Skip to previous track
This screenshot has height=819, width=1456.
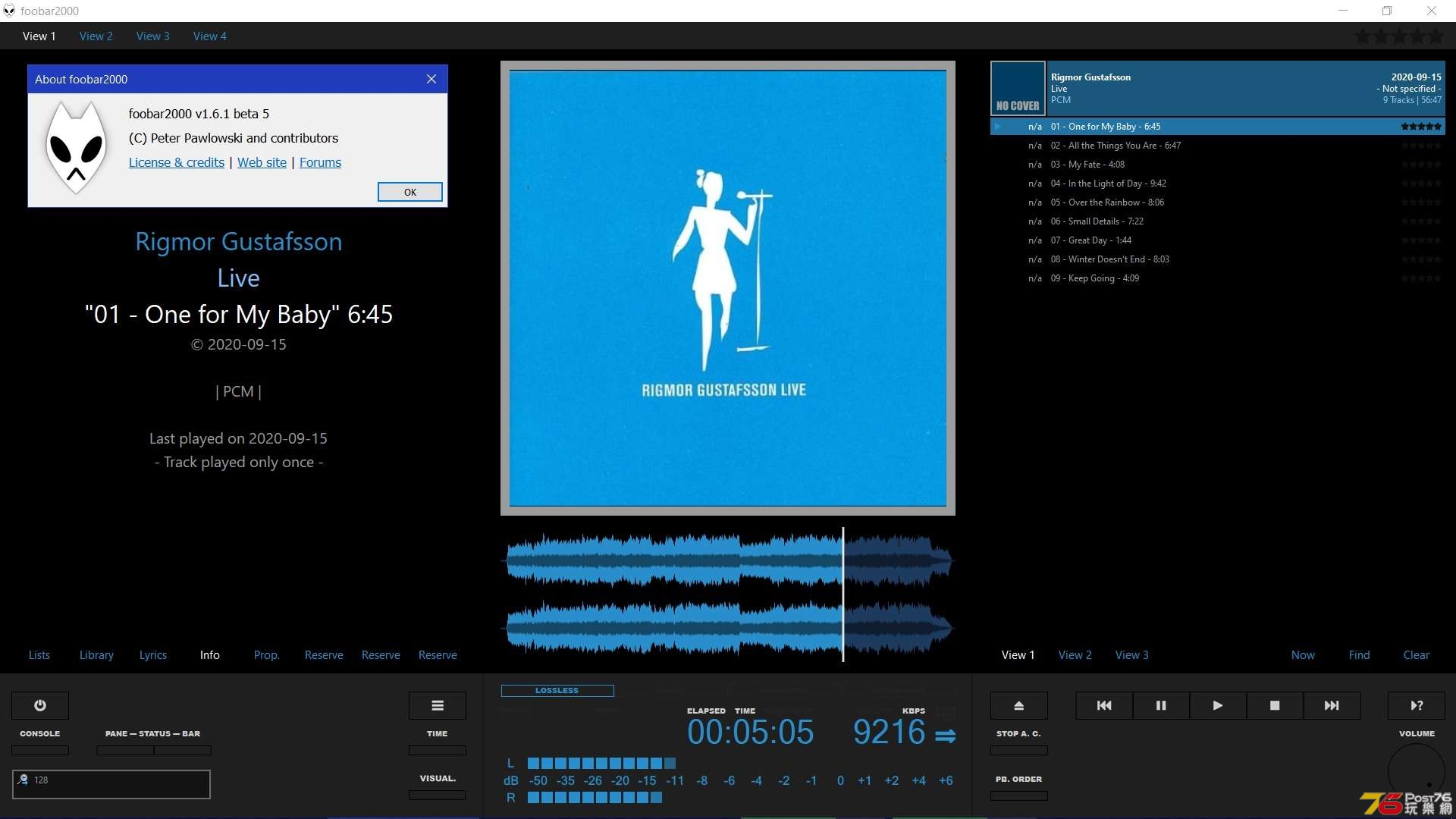tap(1104, 705)
